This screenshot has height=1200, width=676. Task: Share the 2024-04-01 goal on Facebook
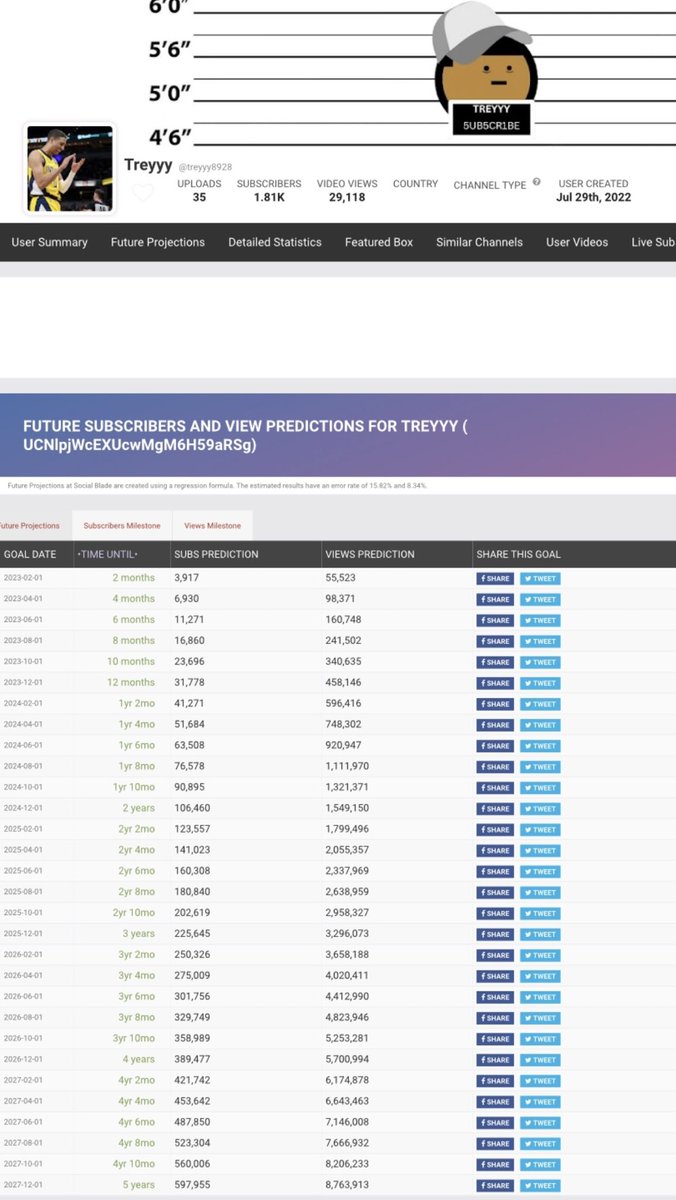(x=495, y=725)
